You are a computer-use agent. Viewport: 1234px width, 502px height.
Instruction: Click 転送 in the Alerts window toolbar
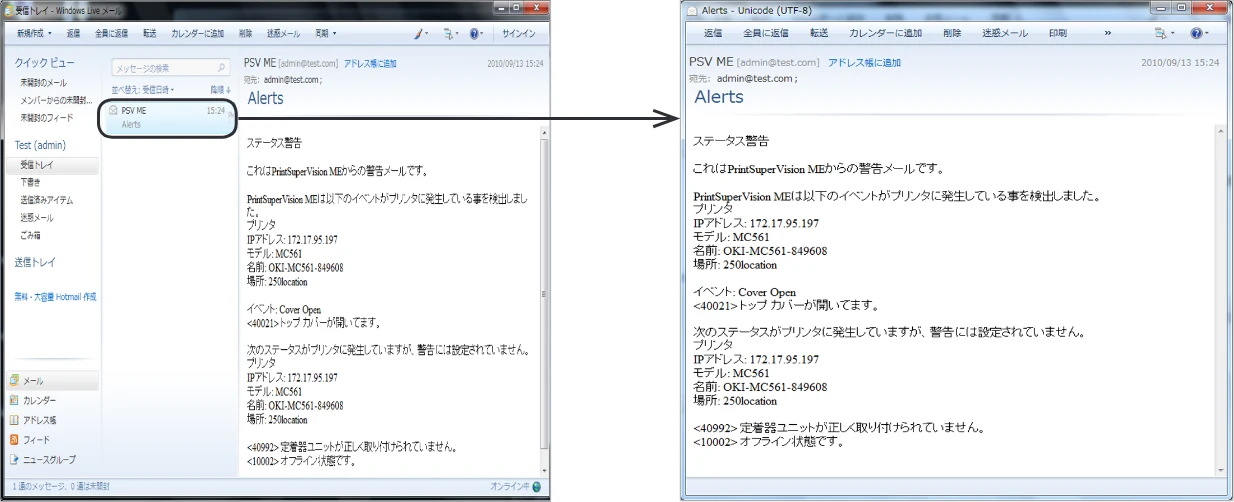(819, 33)
